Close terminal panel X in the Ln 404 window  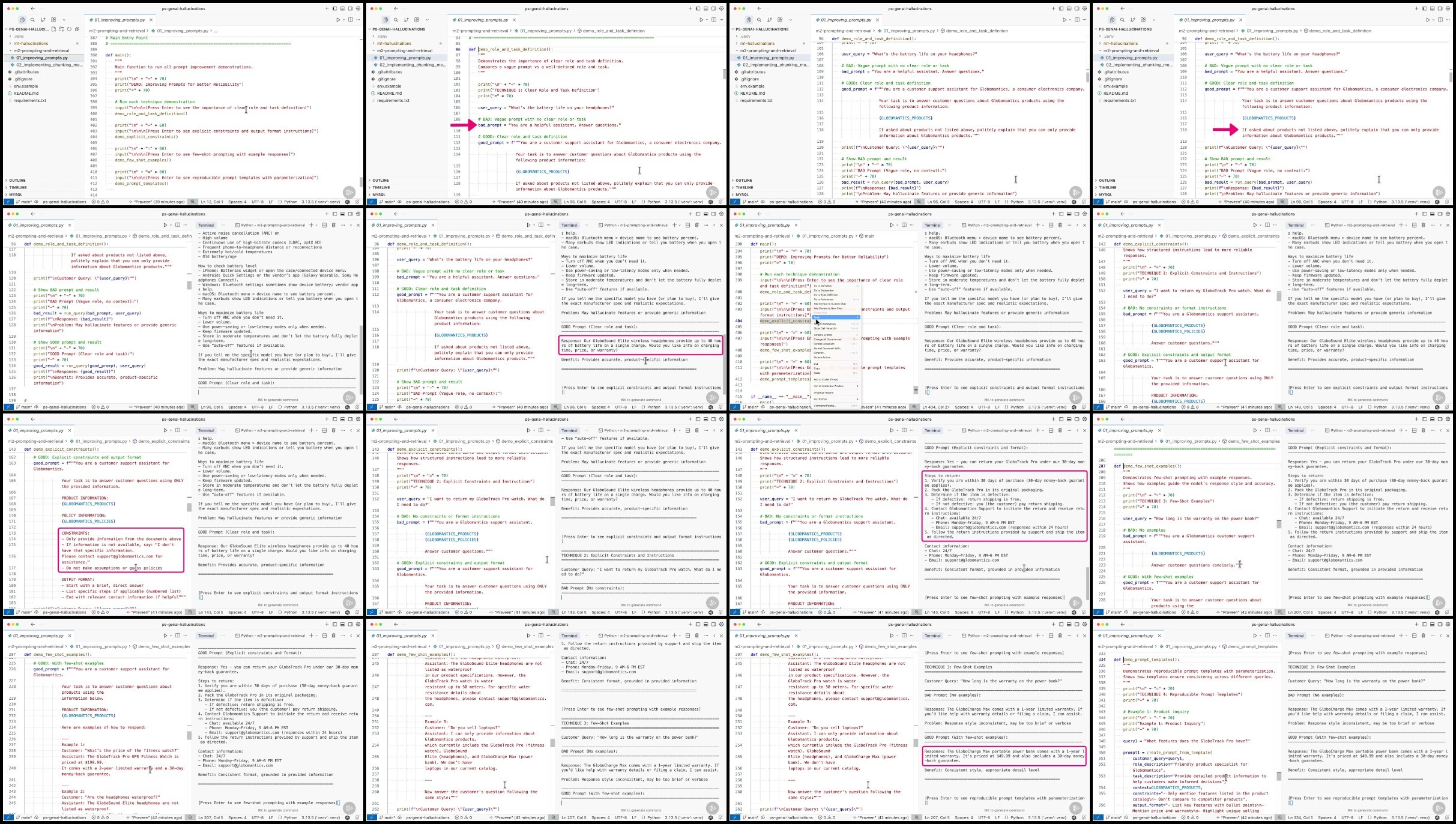[x=1085, y=225]
